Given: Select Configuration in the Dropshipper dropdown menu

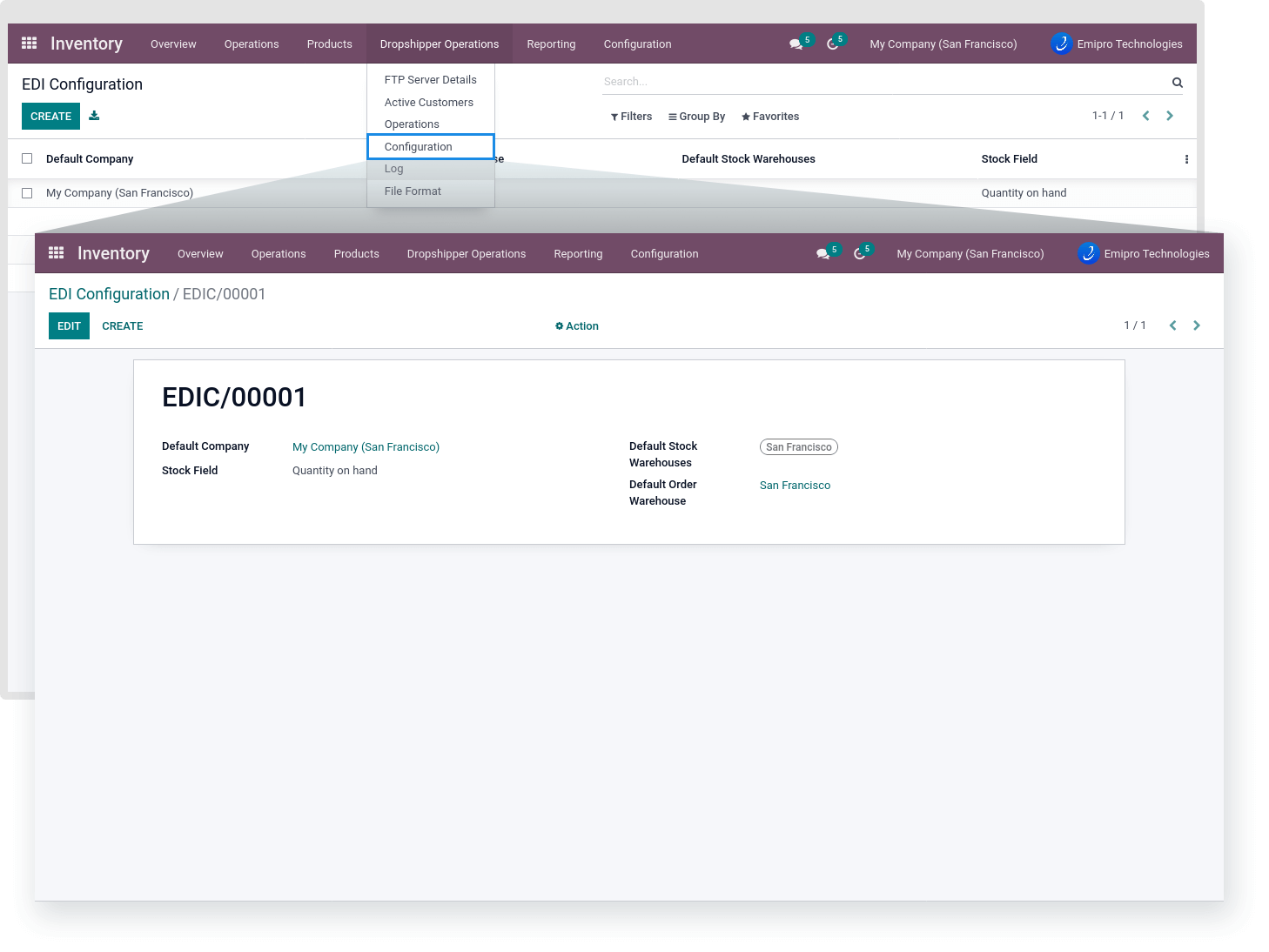Looking at the screenshot, I should tap(431, 147).
